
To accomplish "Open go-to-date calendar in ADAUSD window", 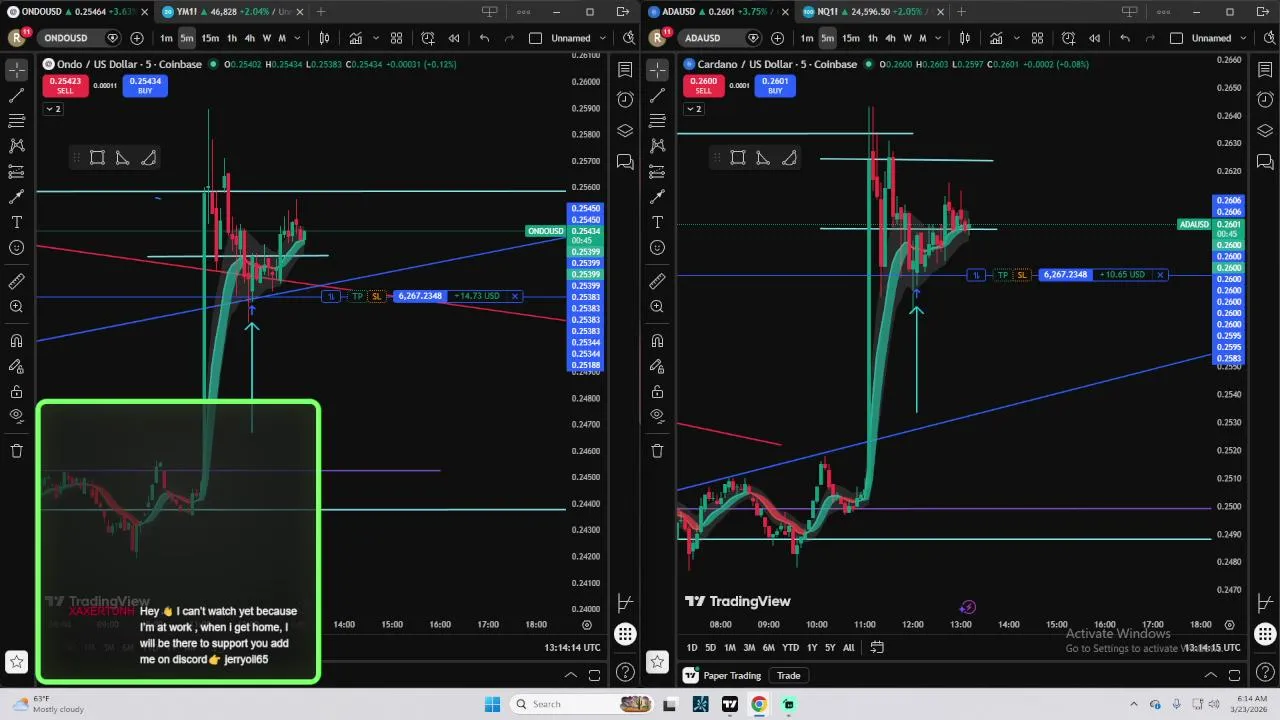I will [877, 647].
